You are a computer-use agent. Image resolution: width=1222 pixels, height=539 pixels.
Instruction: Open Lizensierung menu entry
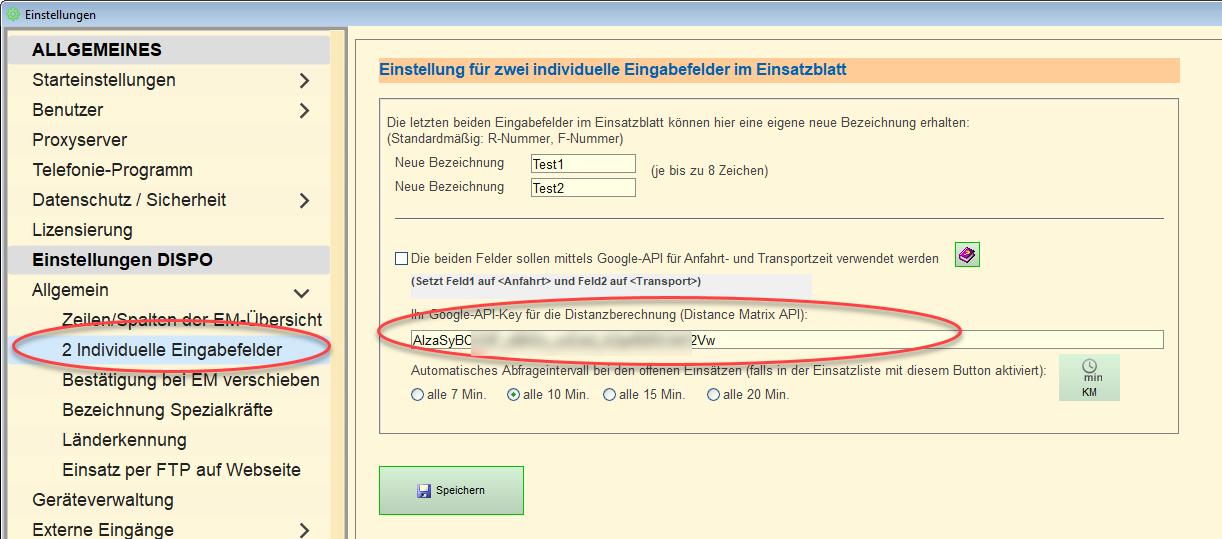pyautogui.click(x=82, y=230)
